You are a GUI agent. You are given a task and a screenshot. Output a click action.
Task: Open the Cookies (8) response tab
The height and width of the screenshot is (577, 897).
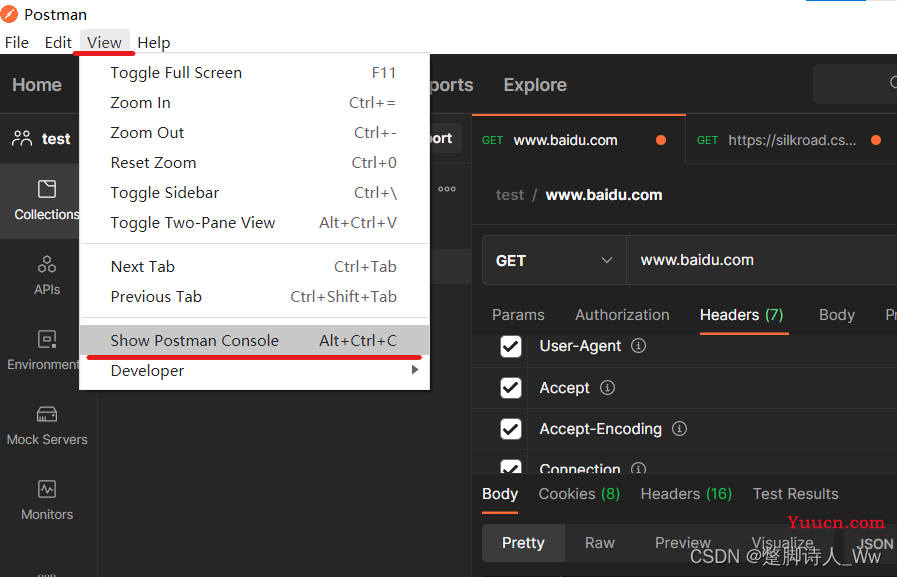click(x=579, y=494)
